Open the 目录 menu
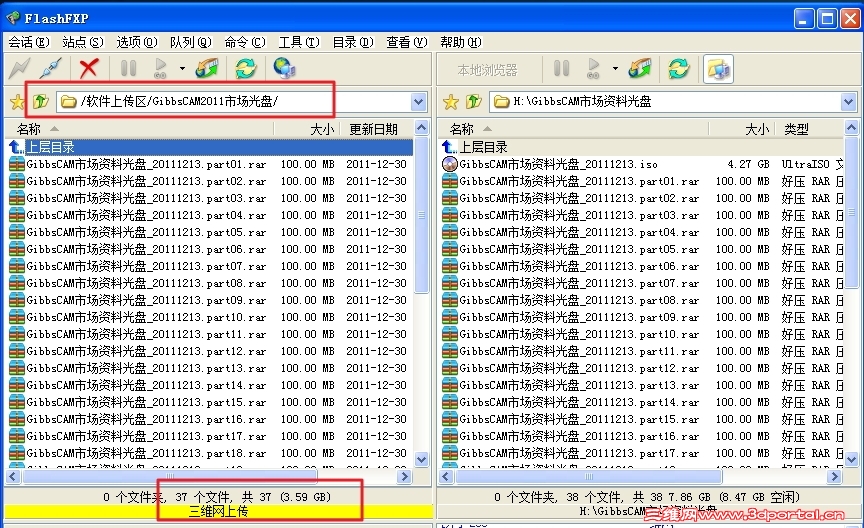The image size is (864, 528). pos(353,42)
